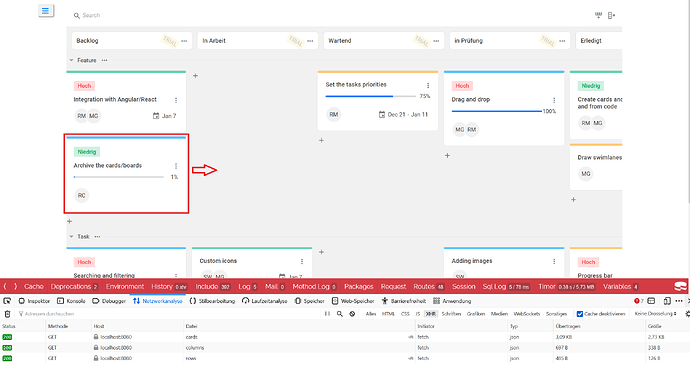
Task: Open the request blocking icon in devtools
Action: (352, 314)
